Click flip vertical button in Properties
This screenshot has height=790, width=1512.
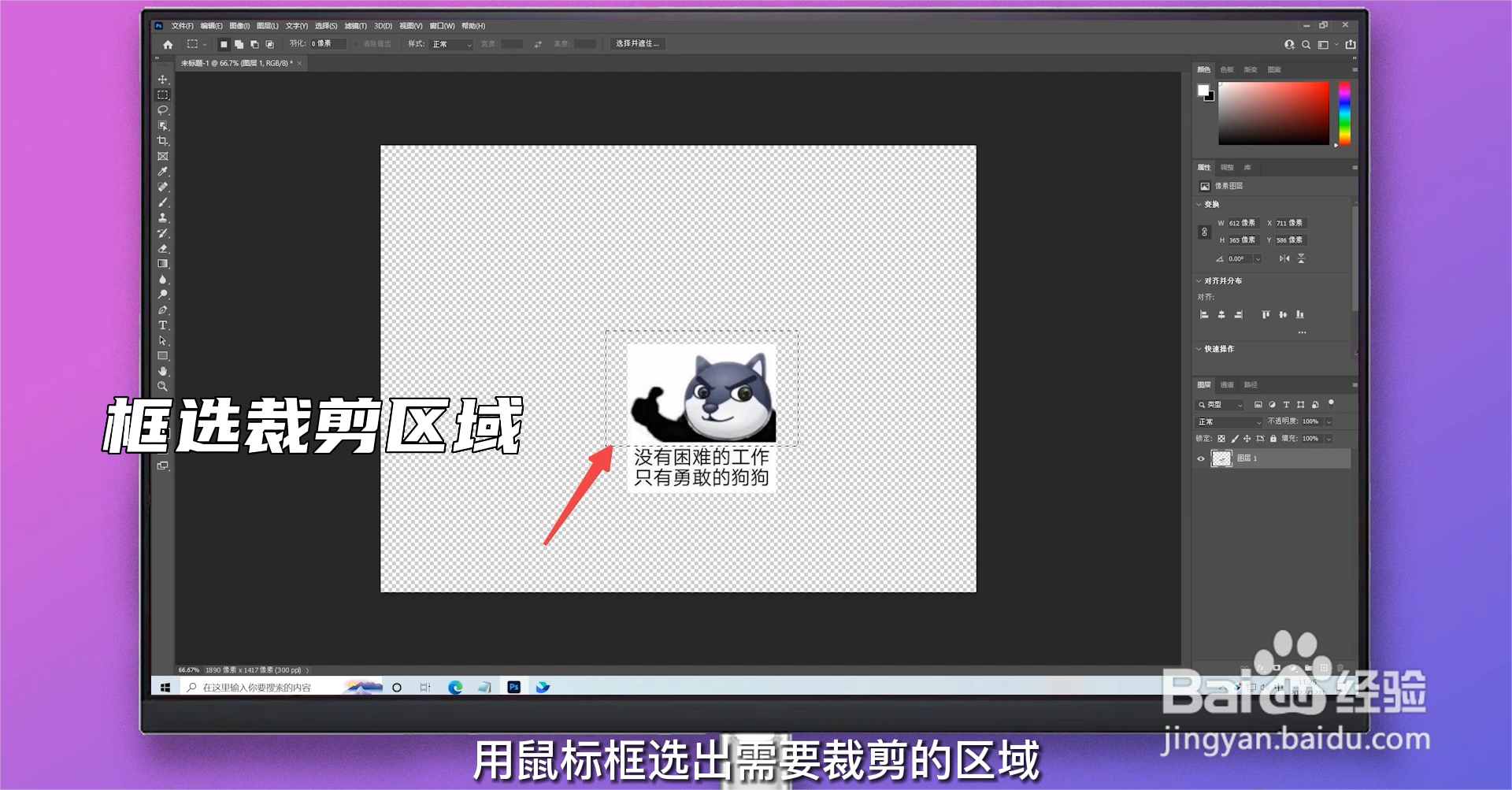point(1301,258)
